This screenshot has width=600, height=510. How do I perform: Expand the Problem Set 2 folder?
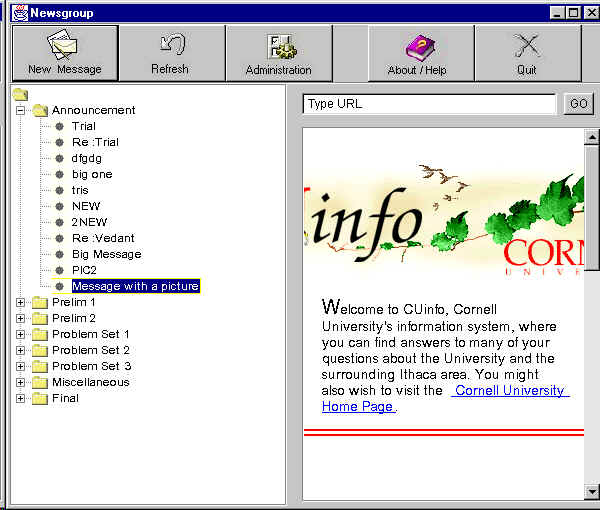click(20, 350)
